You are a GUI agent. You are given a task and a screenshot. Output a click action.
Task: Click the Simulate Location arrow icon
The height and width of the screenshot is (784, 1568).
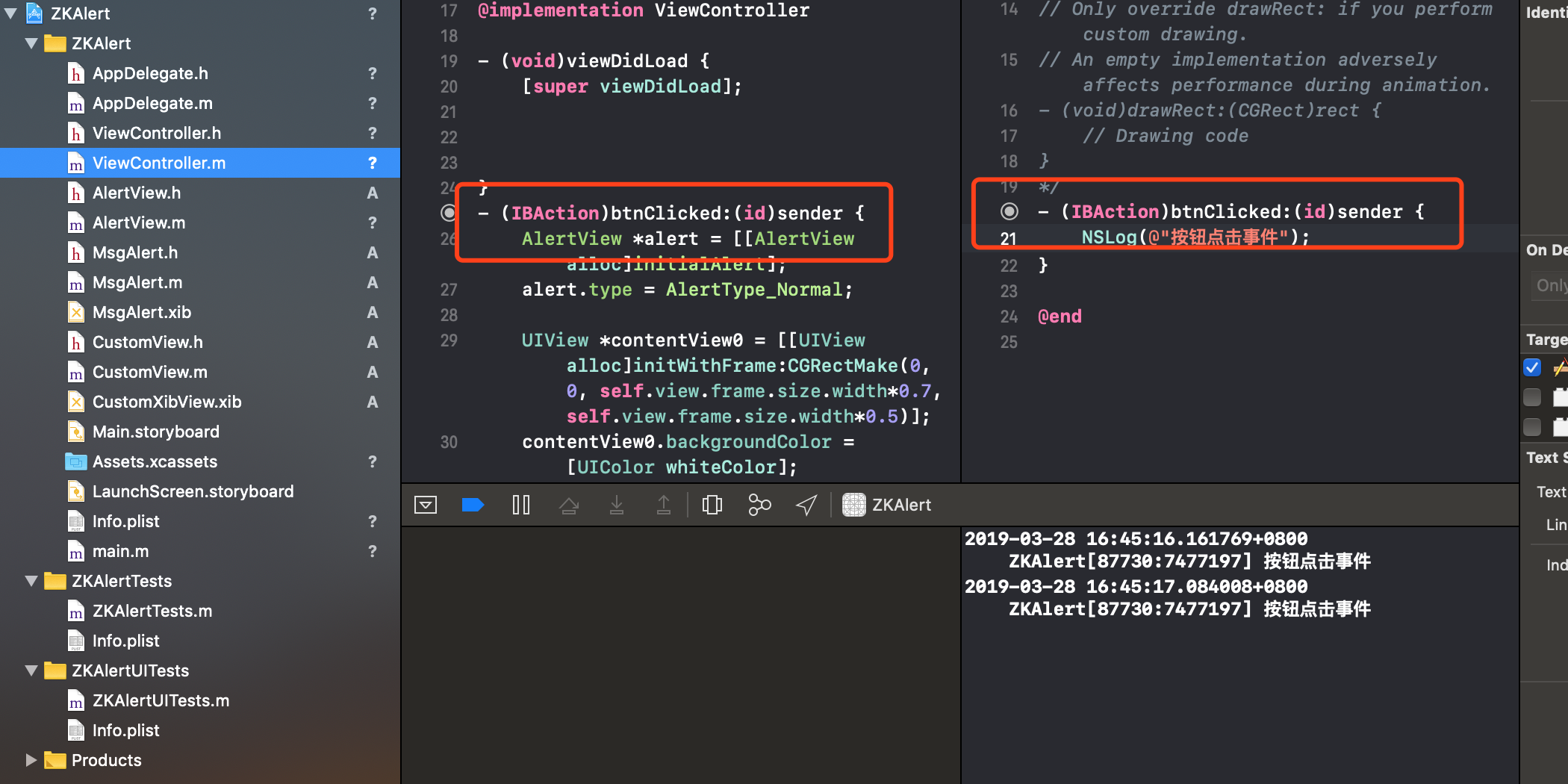[x=806, y=505]
